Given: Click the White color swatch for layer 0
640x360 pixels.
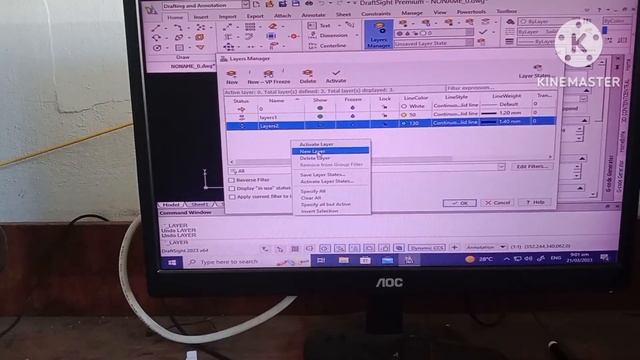Looking at the screenshot, I should 404,106.
